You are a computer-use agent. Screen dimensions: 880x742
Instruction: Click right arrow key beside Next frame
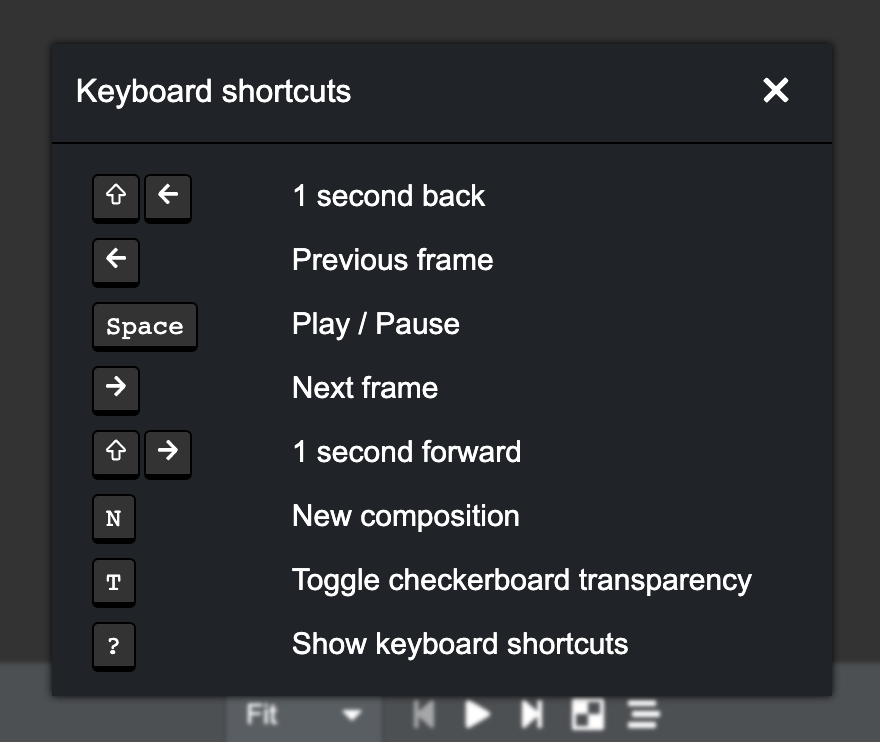116,389
